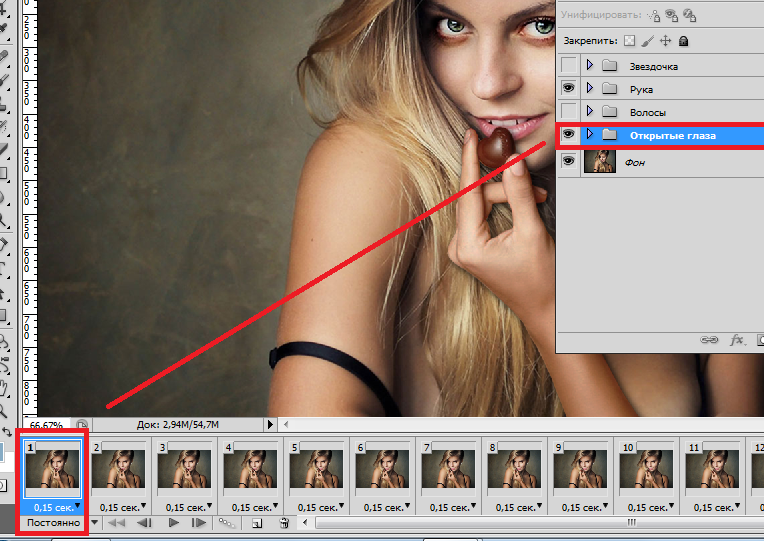
Task: Open the Постоянно looping options dropdown
Action: 95,523
